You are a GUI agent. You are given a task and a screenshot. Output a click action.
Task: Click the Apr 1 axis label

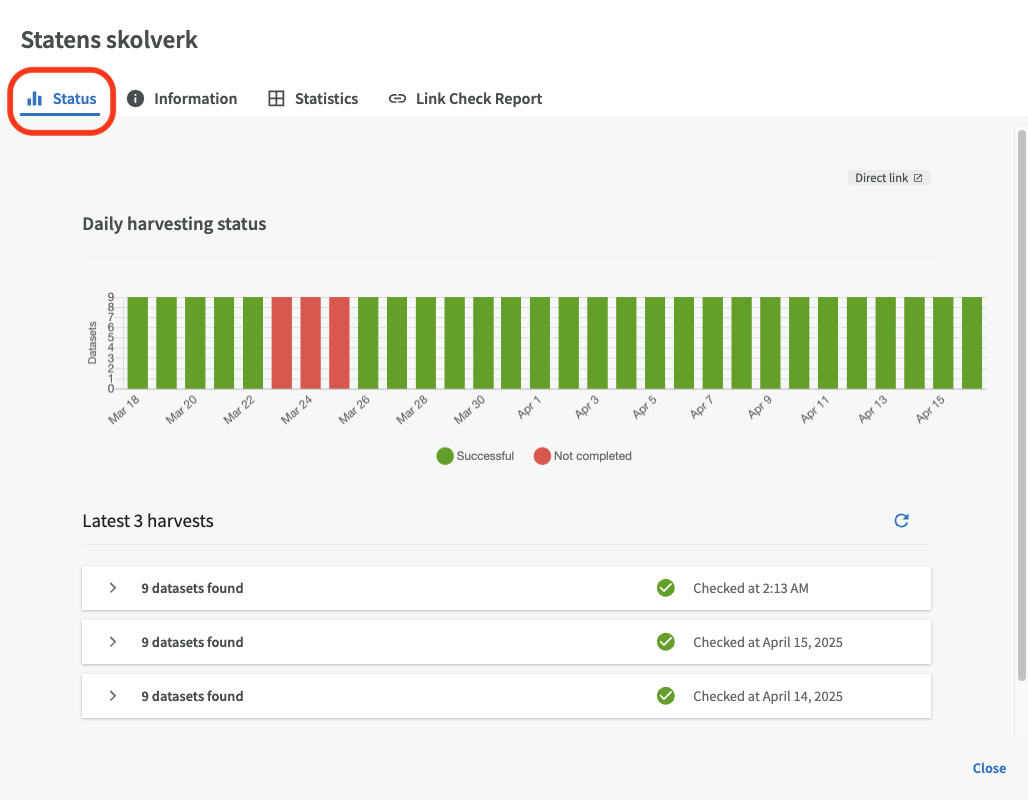528,407
